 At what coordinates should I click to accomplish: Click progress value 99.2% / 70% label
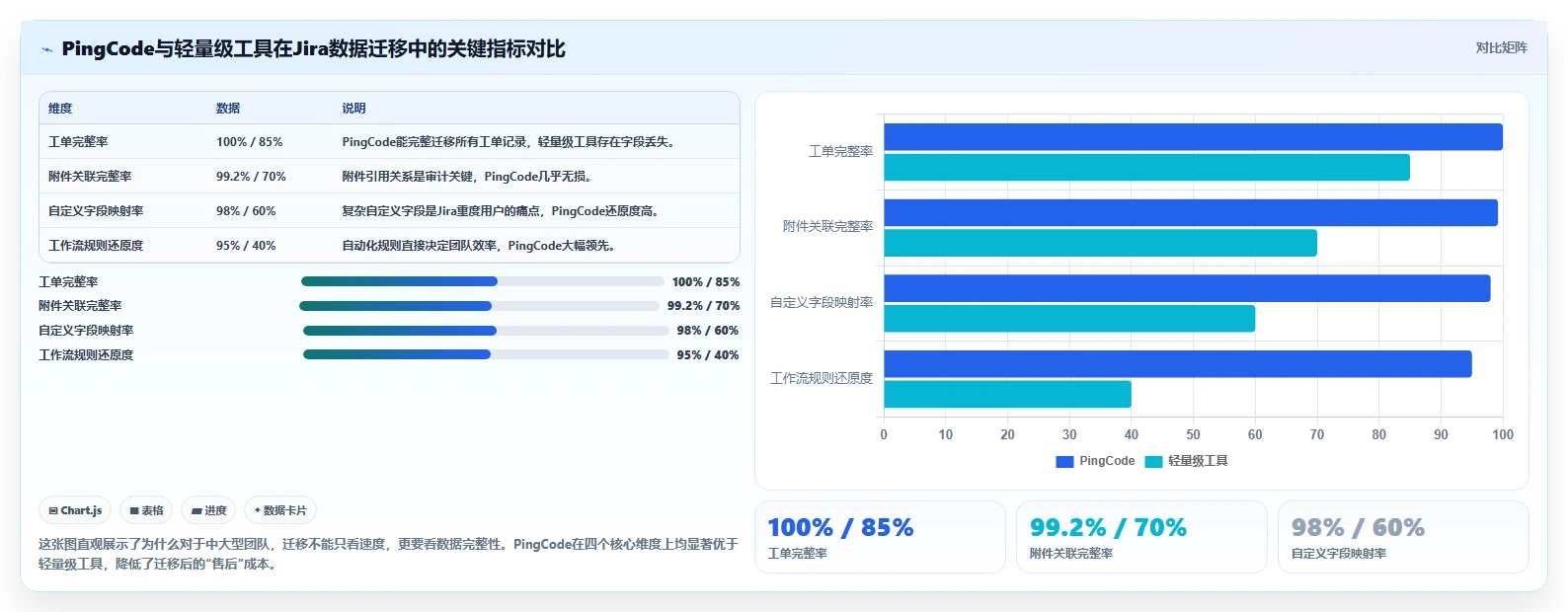[x=703, y=306]
